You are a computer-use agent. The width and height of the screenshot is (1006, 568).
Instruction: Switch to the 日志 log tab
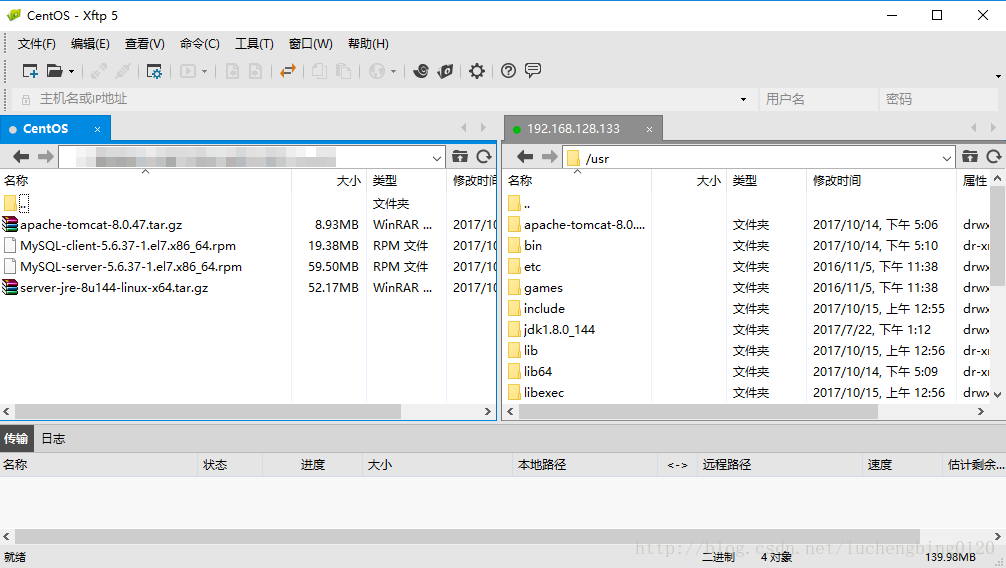53,438
